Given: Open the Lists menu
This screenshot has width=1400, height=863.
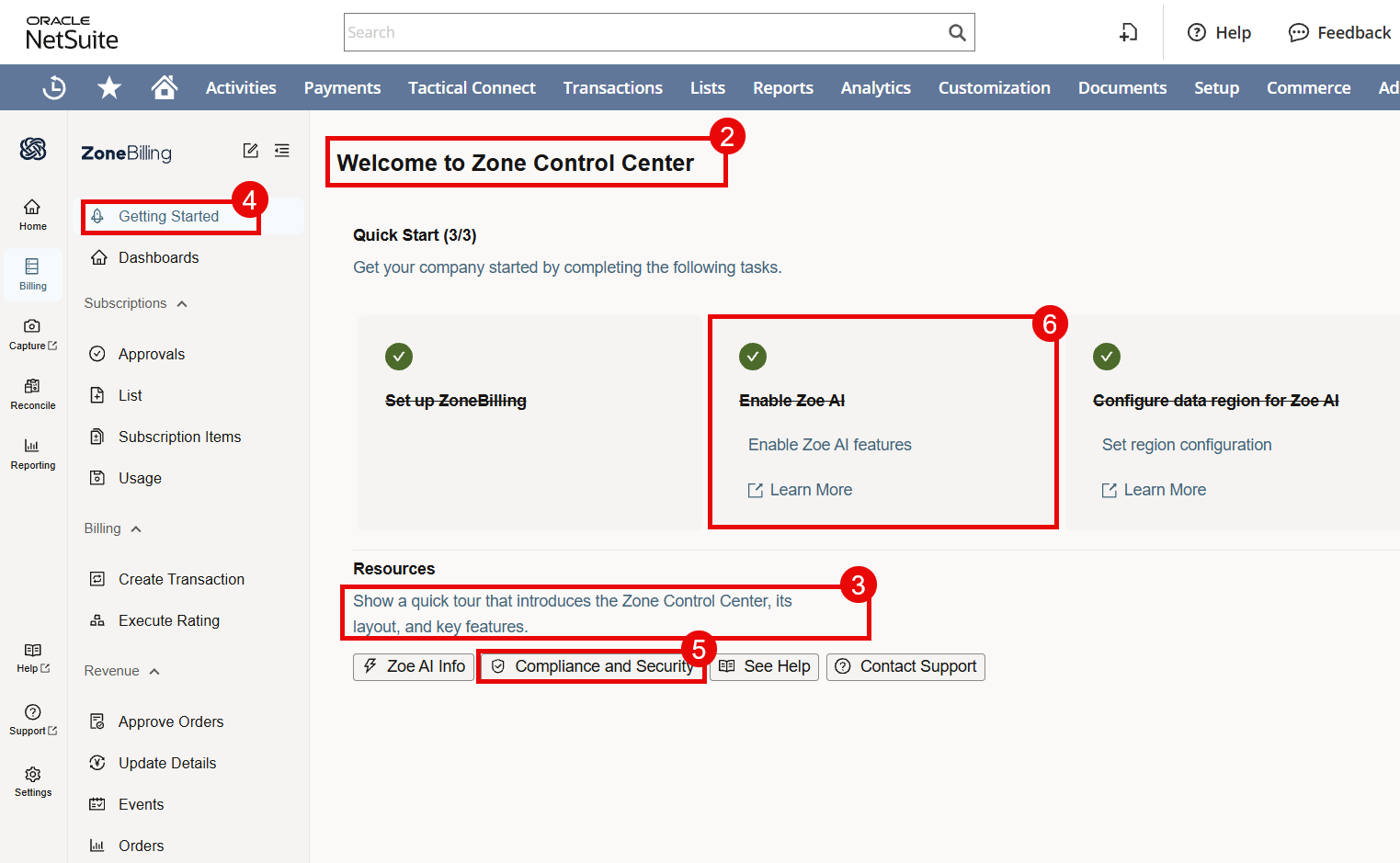Looking at the screenshot, I should 708,87.
